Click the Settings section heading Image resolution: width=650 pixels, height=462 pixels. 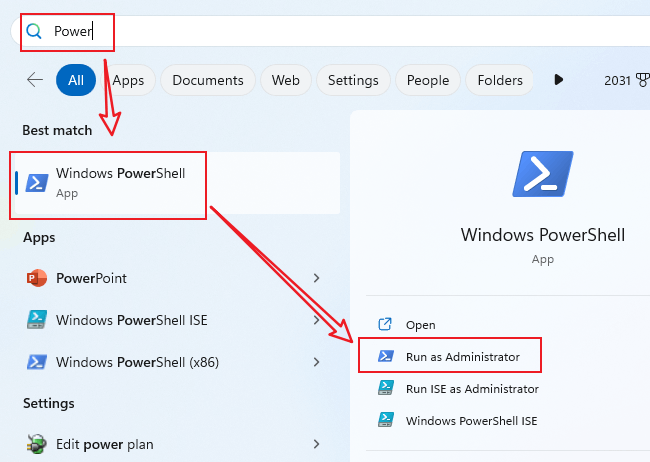49,404
